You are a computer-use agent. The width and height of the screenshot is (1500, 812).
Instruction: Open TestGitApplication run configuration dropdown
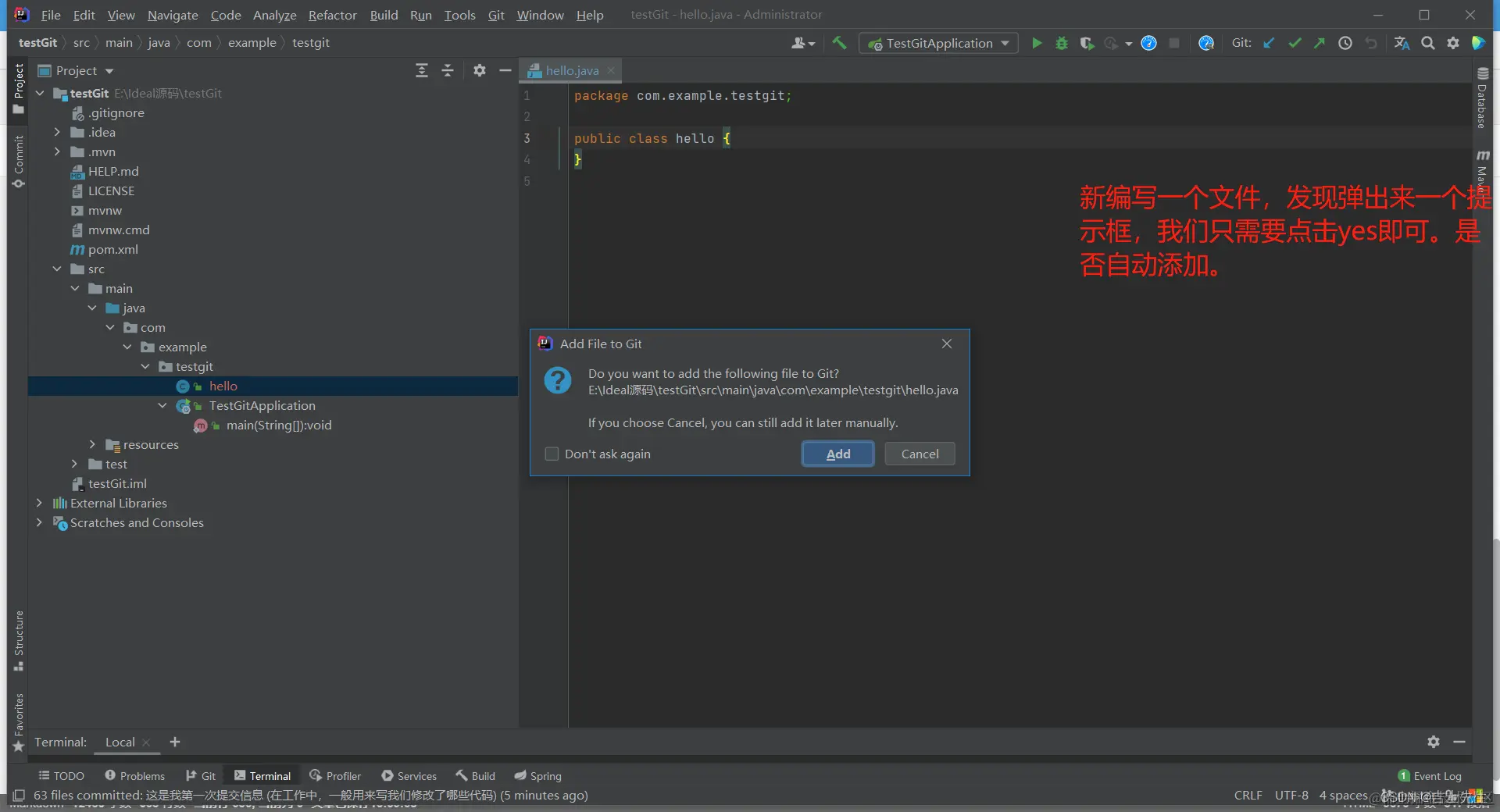pyautogui.click(x=938, y=44)
